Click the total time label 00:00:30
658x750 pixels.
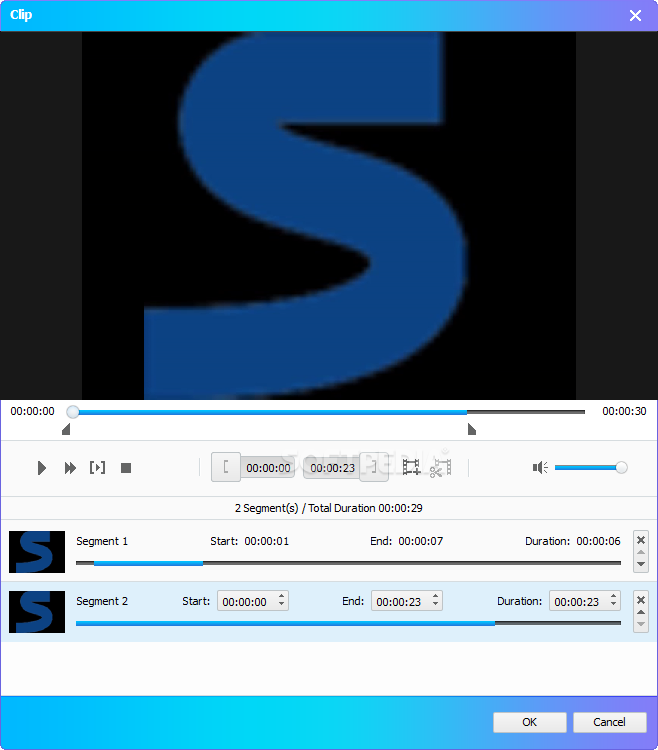click(624, 411)
